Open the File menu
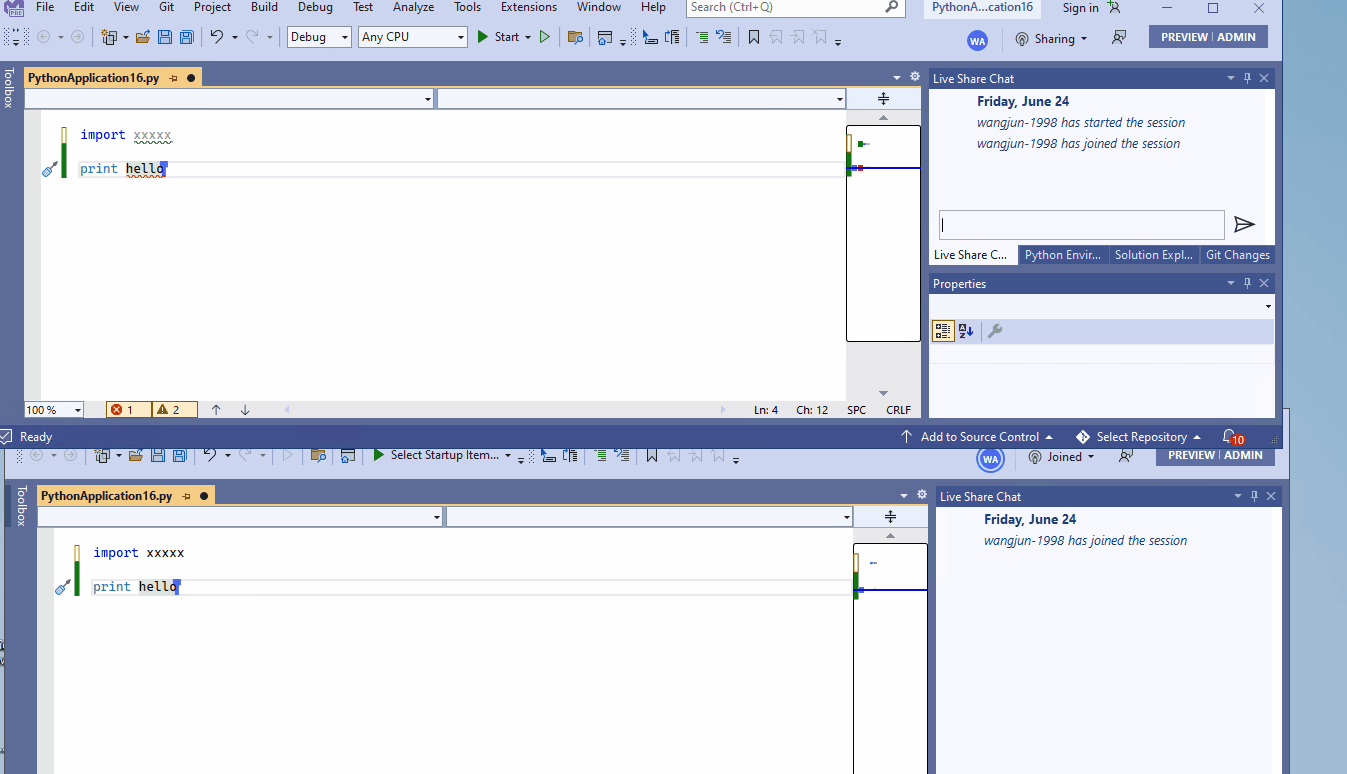Viewport: 1347px width, 774px height. (x=45, y=7)
